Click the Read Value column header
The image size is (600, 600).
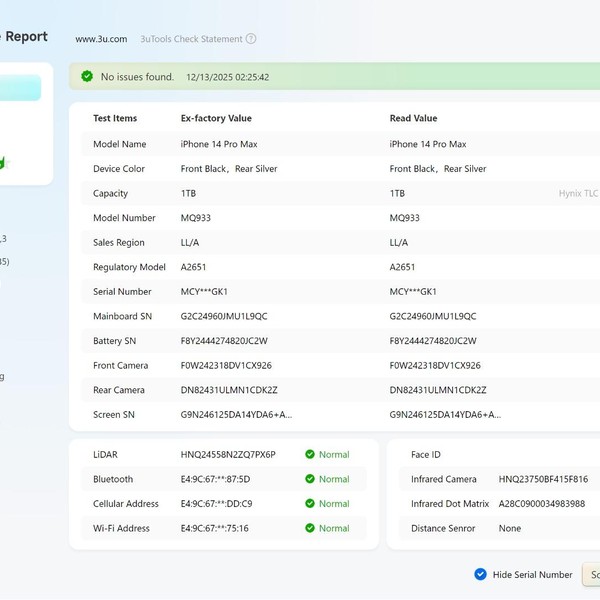point(413,118)
